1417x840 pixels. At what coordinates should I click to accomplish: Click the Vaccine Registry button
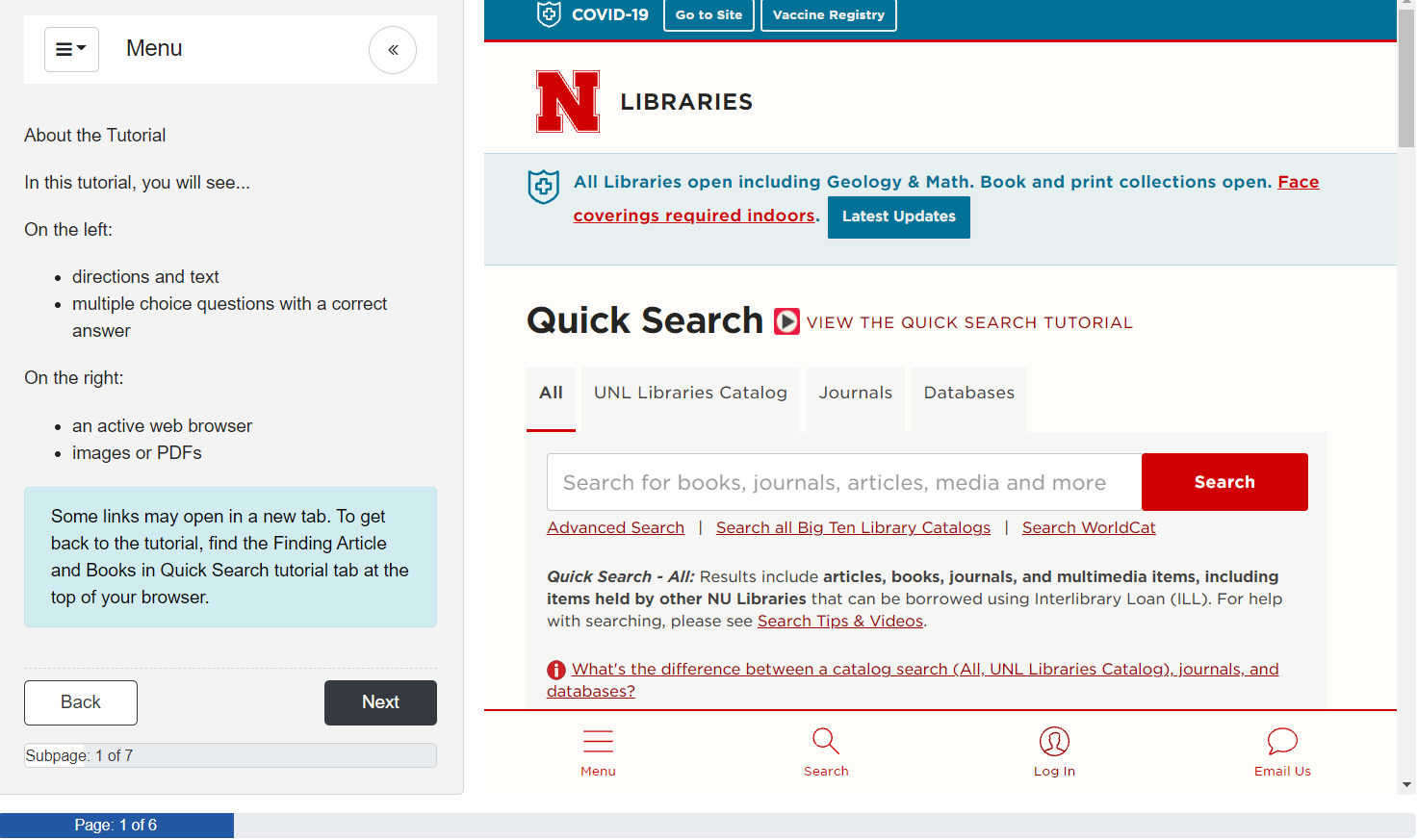[828, 14]
